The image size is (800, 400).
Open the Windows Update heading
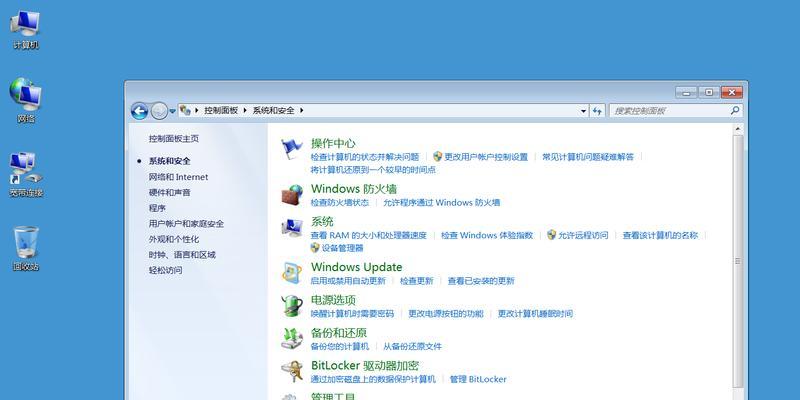point(356,267)
